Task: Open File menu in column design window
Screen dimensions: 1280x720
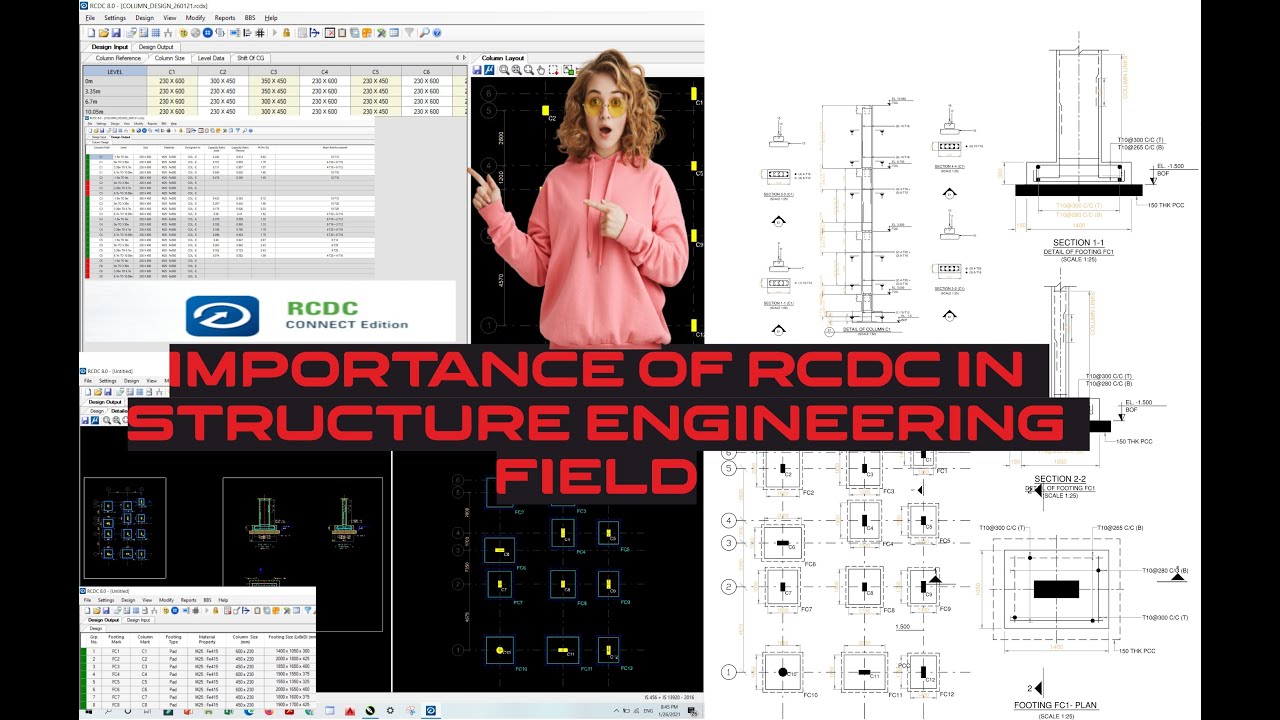Action: tap(90, 18)
